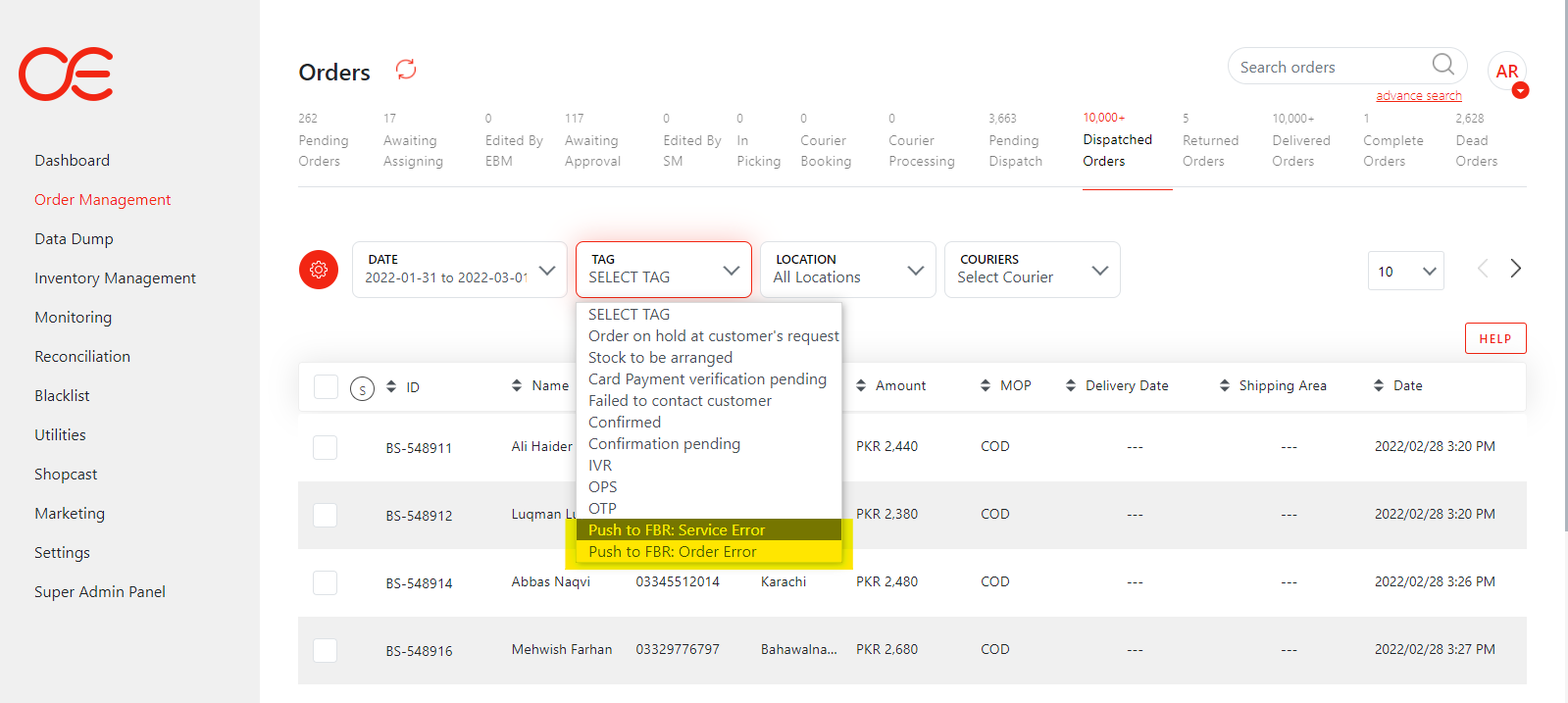The width and height of the screenshot is (1568, 703).
Task: Click the refresh orders icon
Action: point(406,70)
